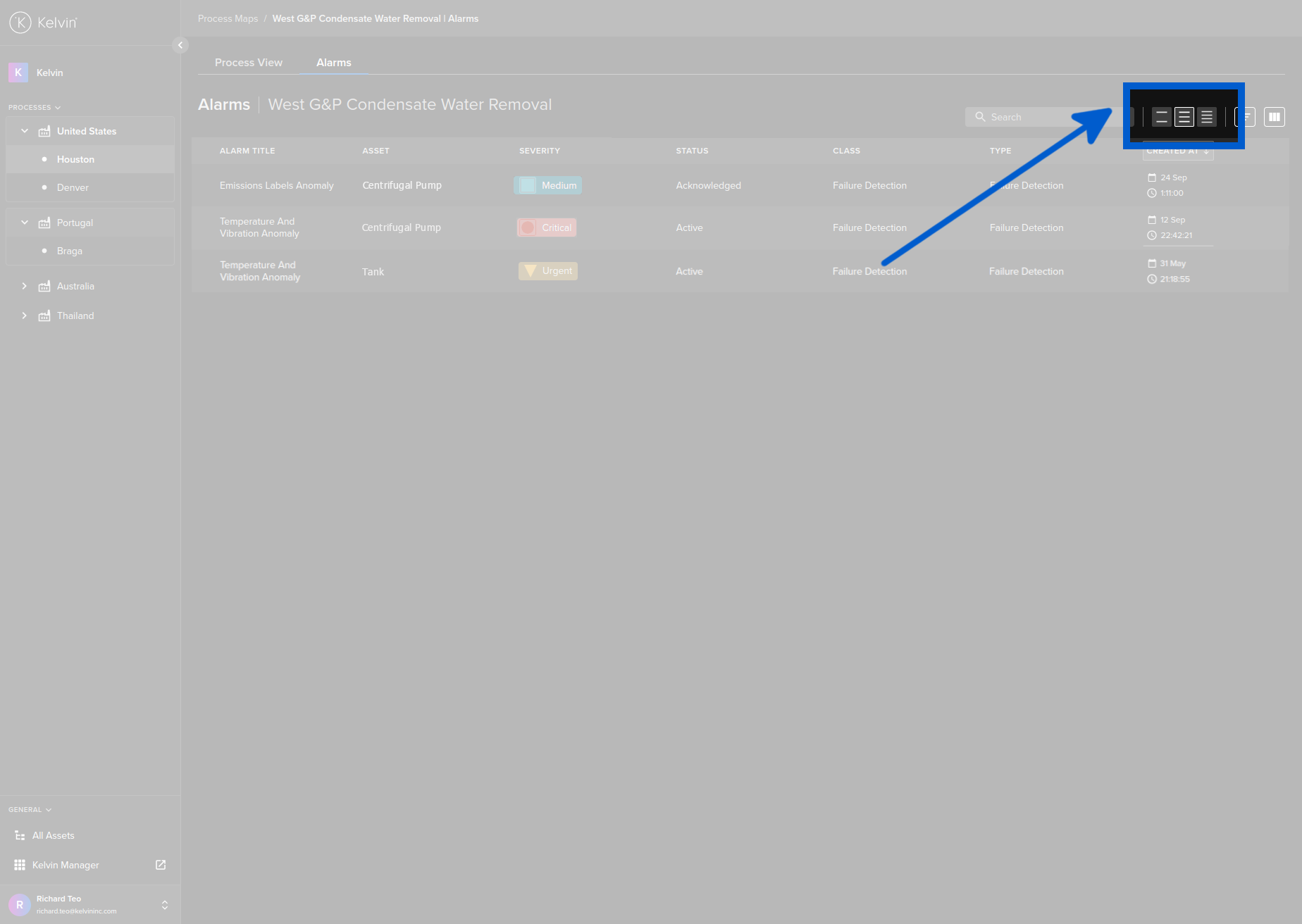Open the user account switcher chevrons

coord(165,905)
